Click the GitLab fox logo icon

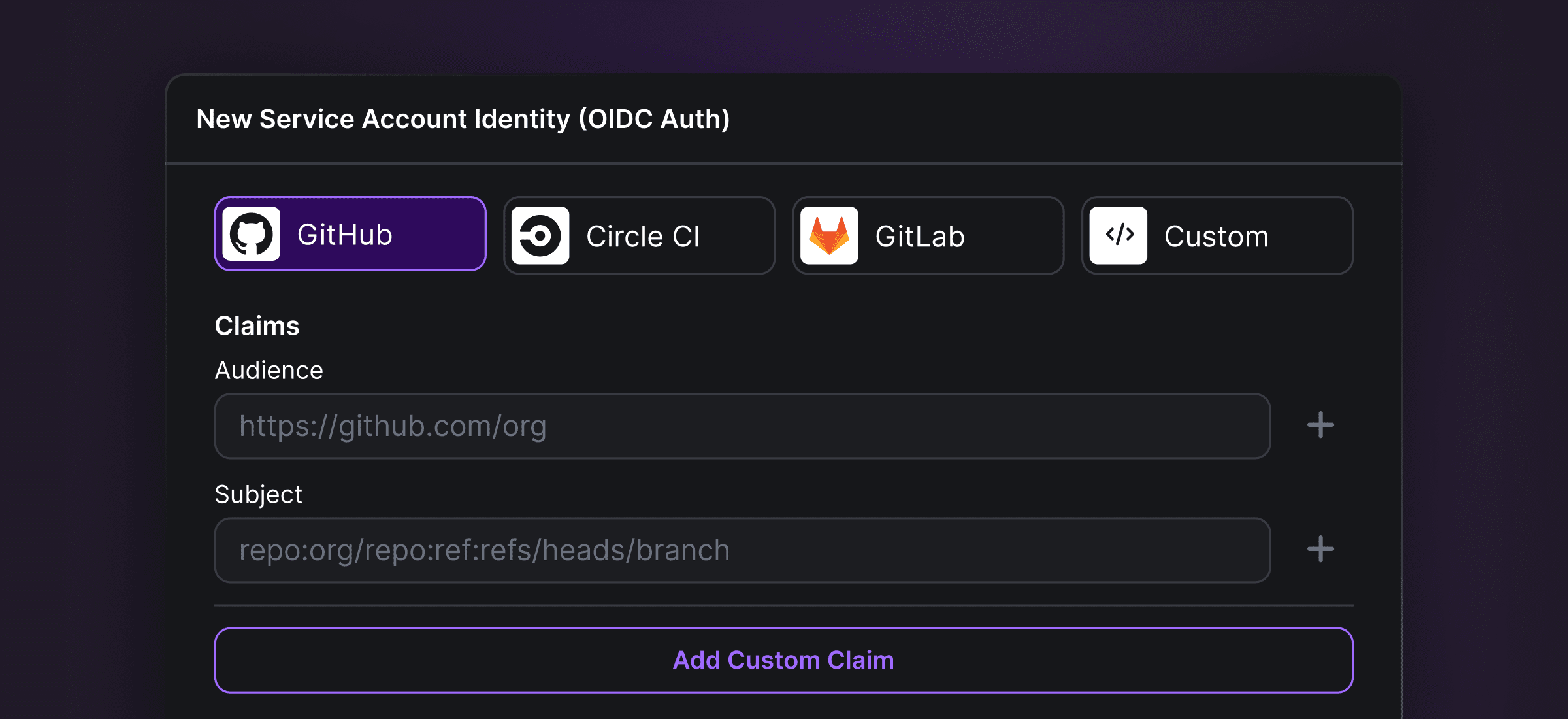[829, 236]
